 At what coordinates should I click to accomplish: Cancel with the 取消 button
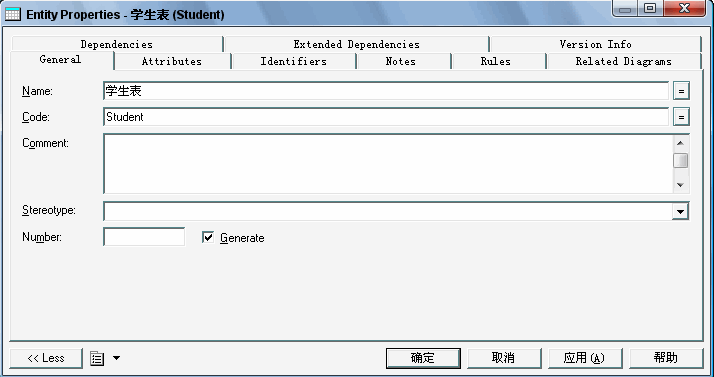point(504,358)
